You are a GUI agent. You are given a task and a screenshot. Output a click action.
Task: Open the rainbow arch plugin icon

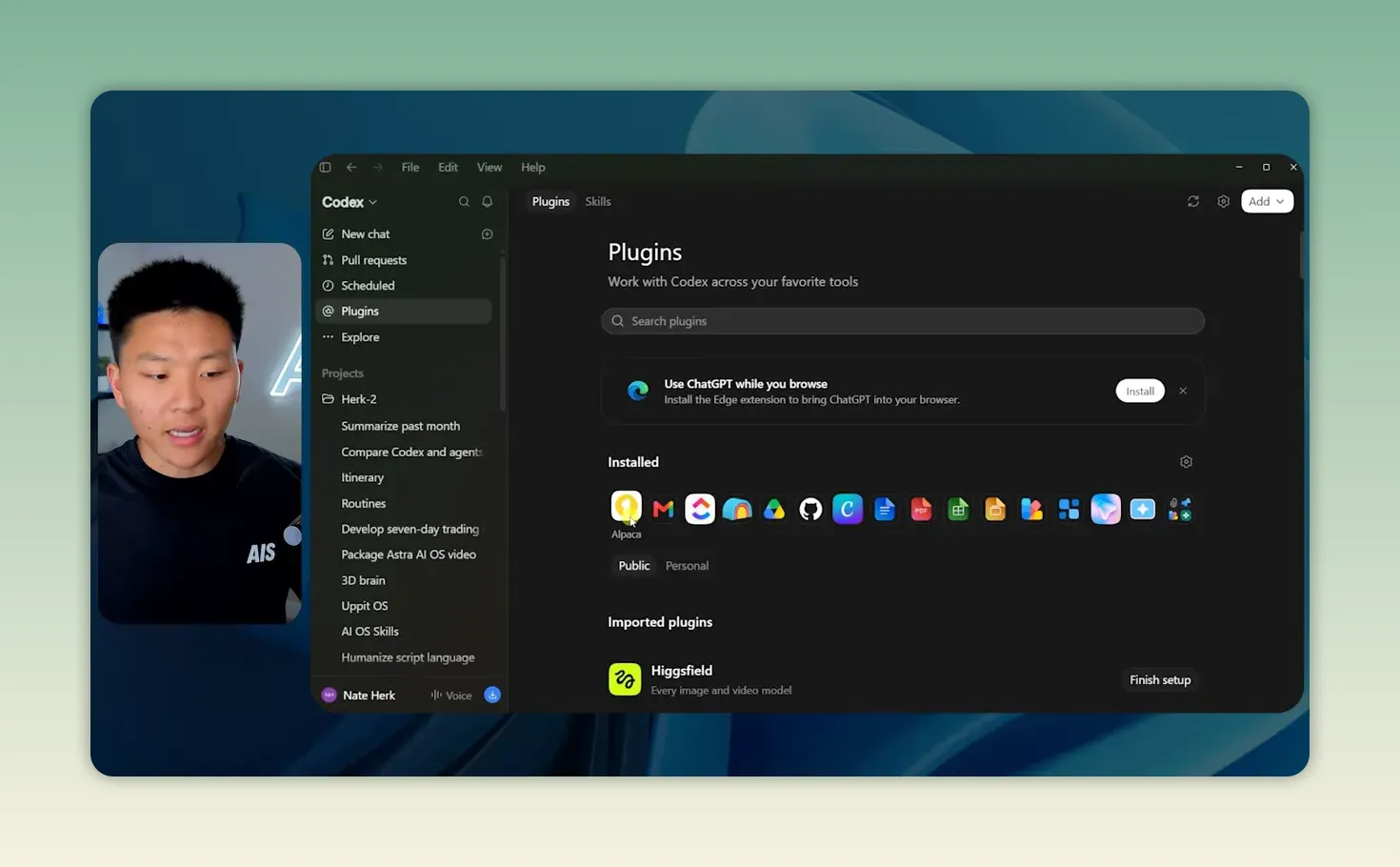point(737,510)
